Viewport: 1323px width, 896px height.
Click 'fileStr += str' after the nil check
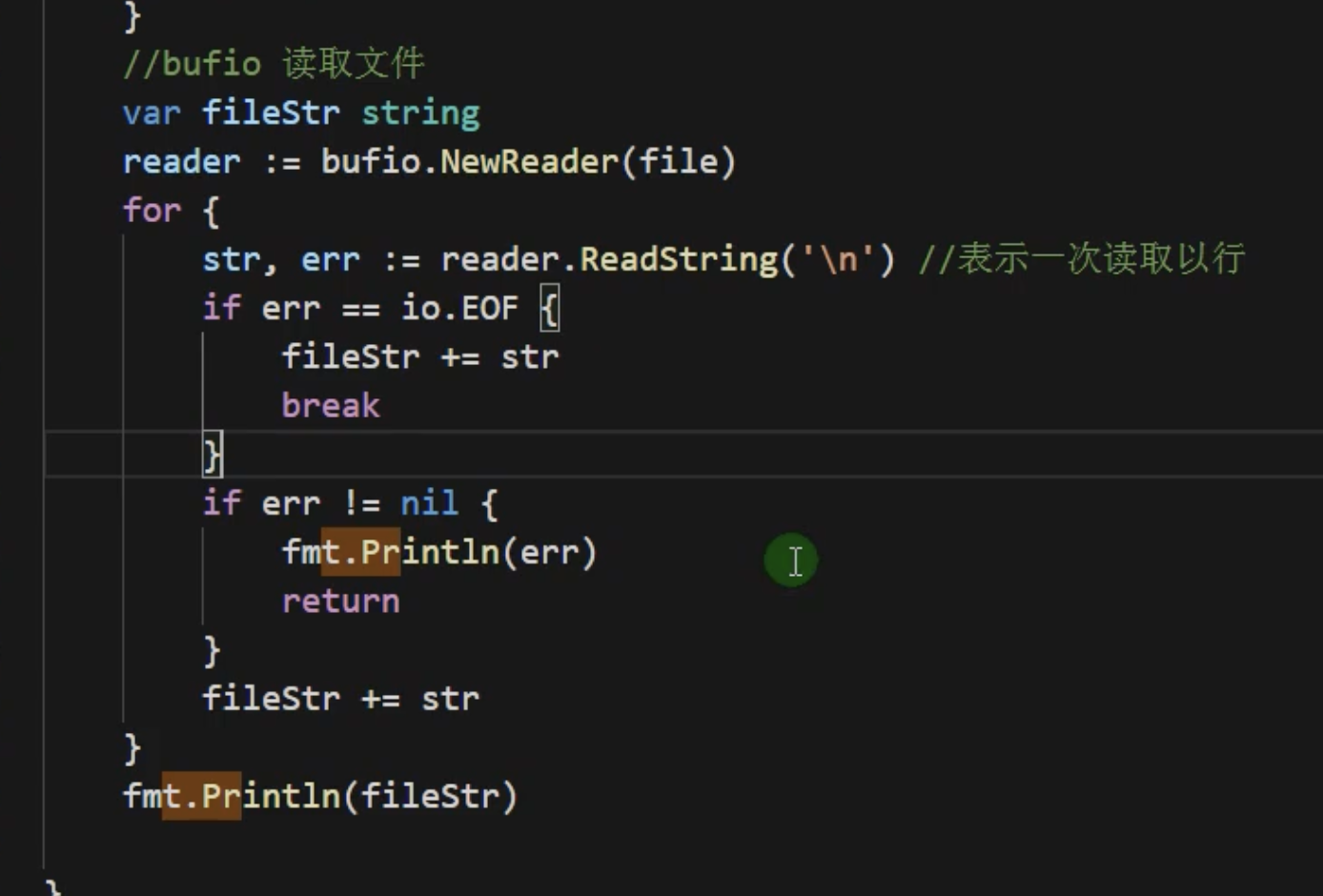coord(340,699)
